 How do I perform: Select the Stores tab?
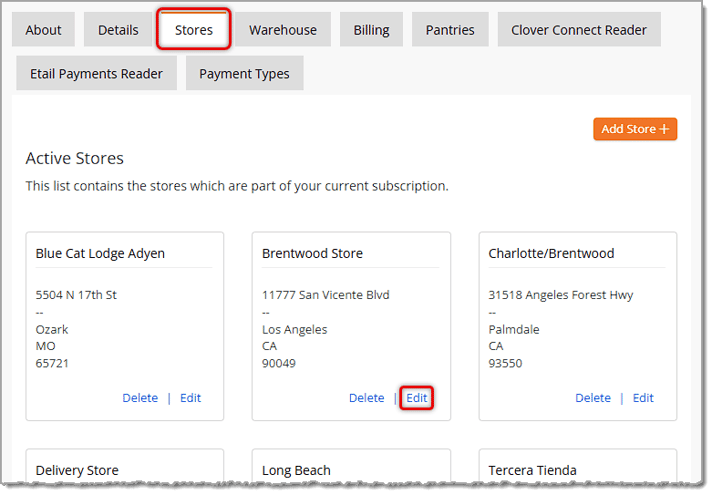point(194,30)
